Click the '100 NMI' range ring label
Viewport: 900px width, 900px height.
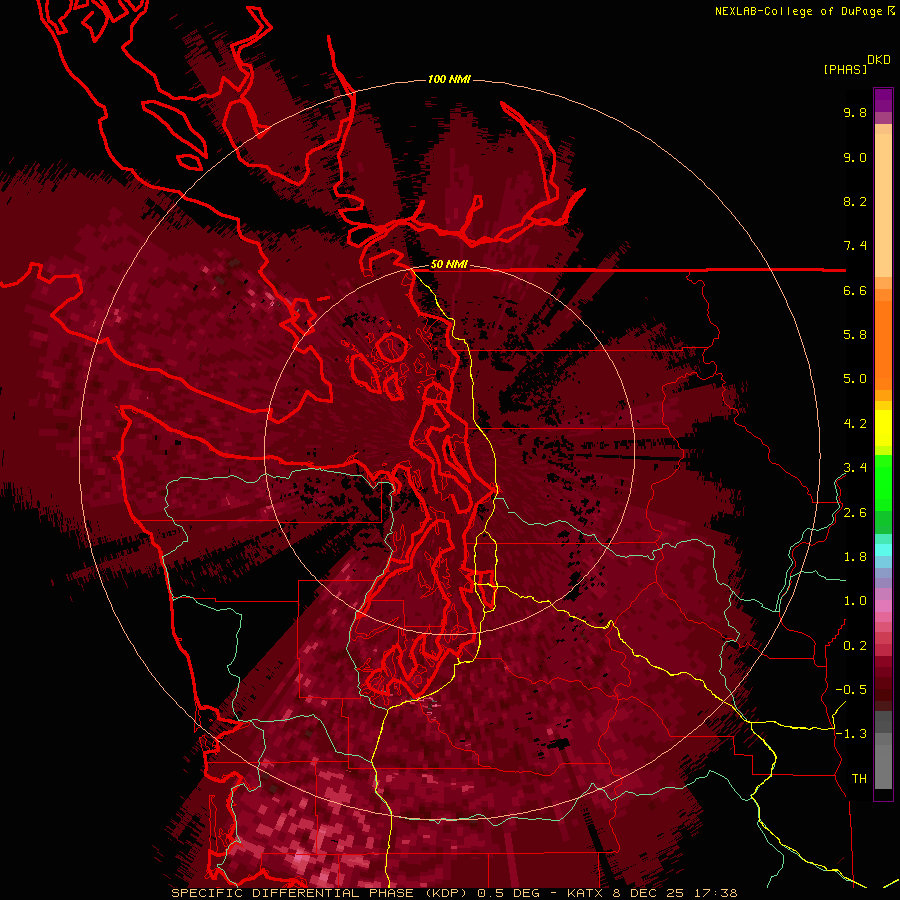(x=449, y=79)
